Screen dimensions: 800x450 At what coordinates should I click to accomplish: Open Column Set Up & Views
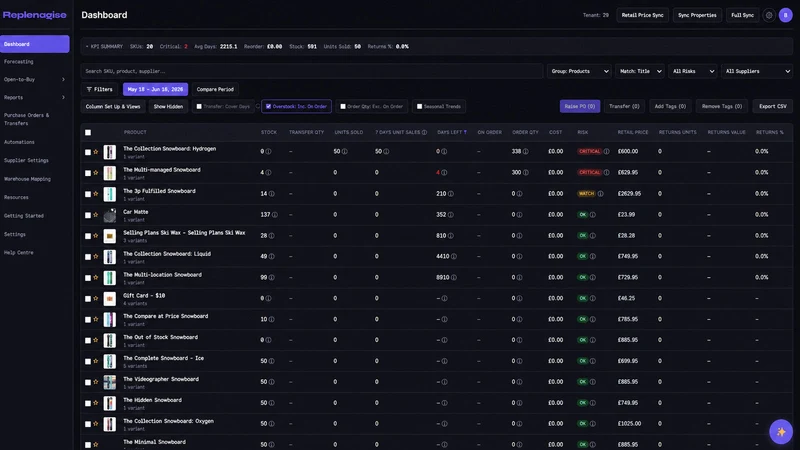113,107
